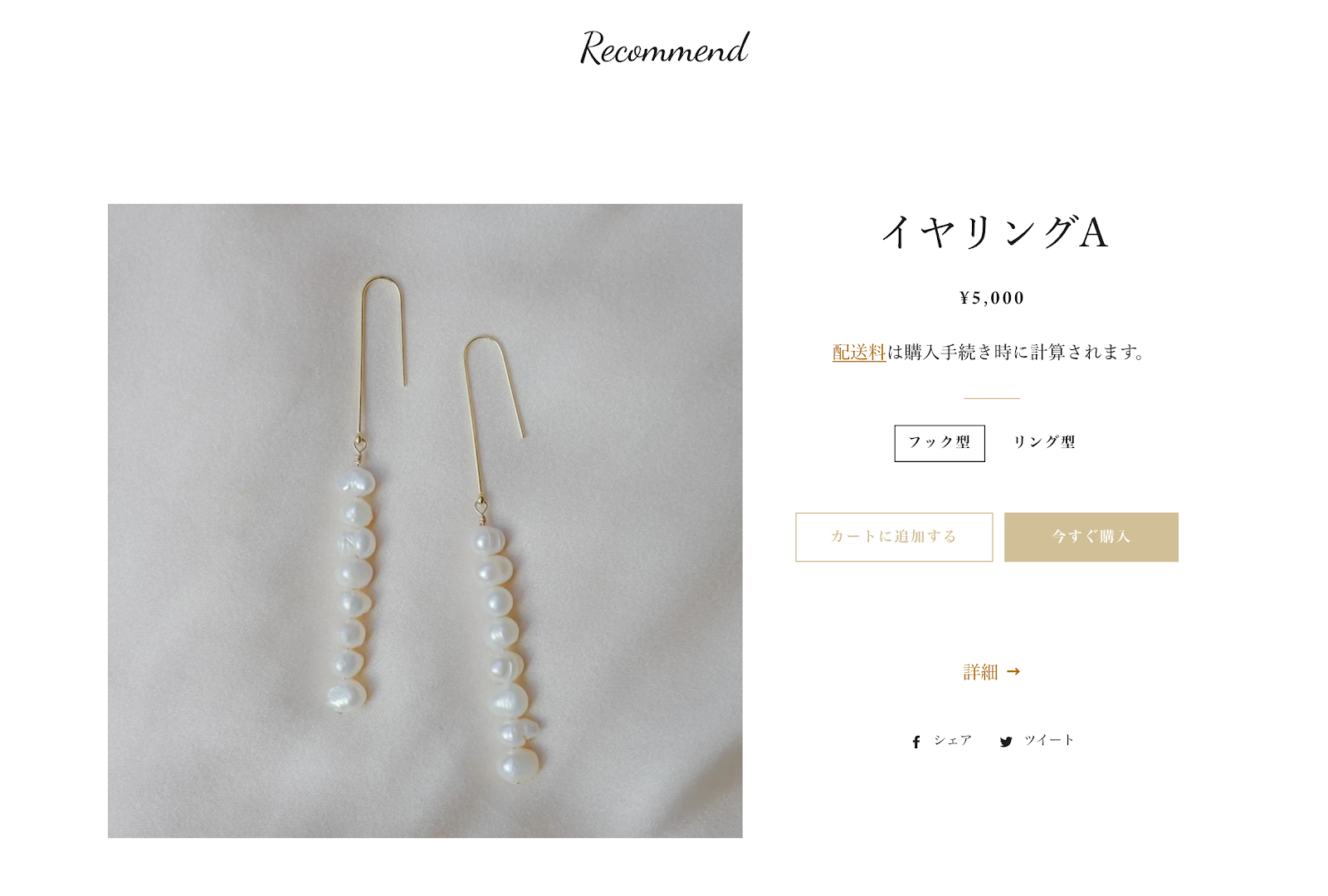Click the Twitter bird icon
The width and height of the screenshot is (1328, 896).
pyautogui.click(x=1006, y=742)
